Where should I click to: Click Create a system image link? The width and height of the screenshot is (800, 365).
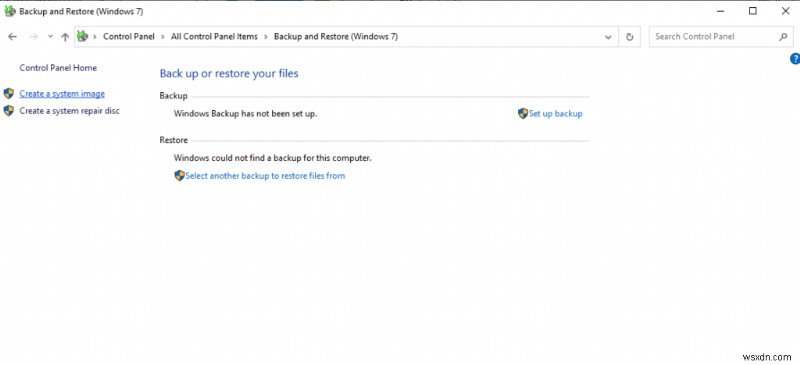(x=62, y=94)
